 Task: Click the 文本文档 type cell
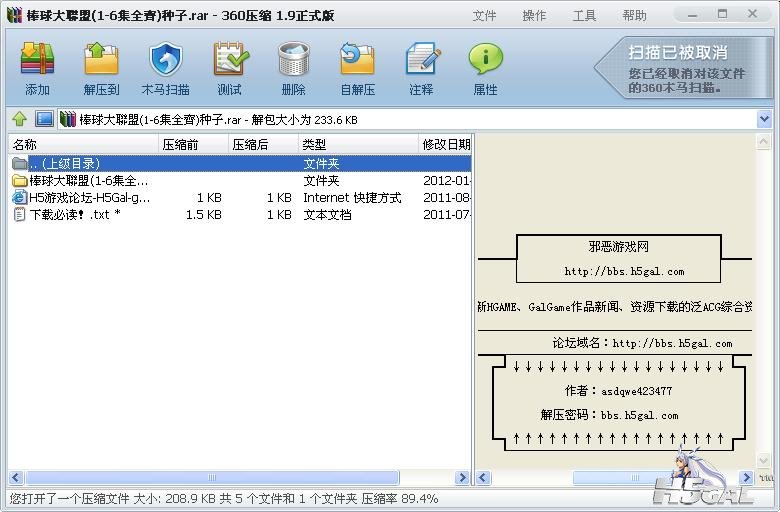click(327, 214)
